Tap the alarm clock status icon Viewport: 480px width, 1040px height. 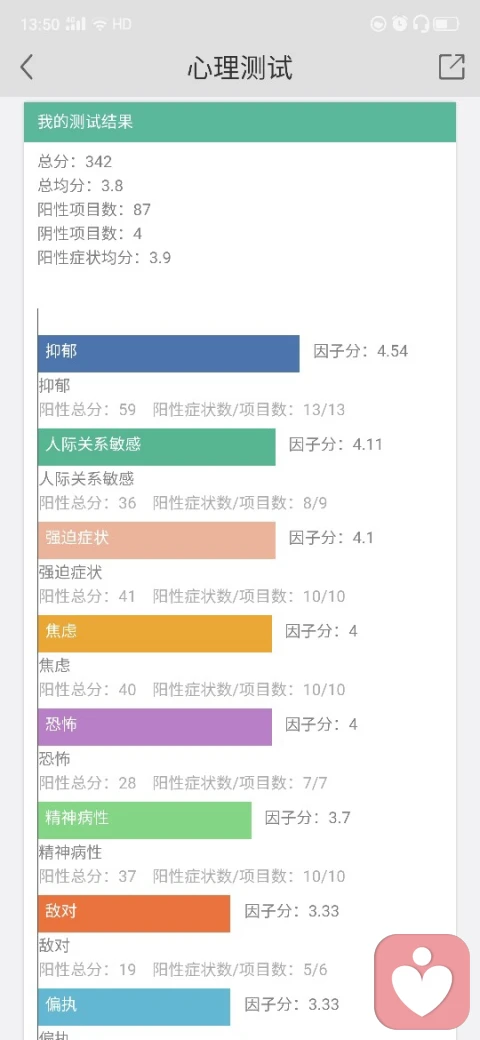pyautogui.click(x=399, y=25)
